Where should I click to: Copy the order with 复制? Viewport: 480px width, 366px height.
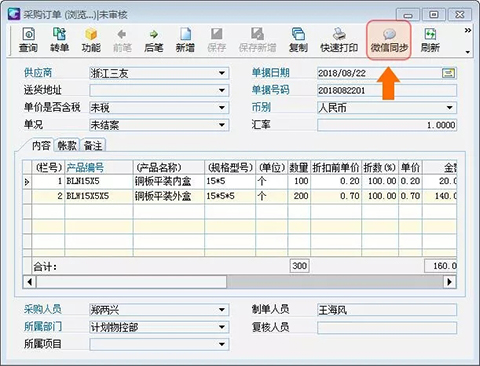point(298,40)
